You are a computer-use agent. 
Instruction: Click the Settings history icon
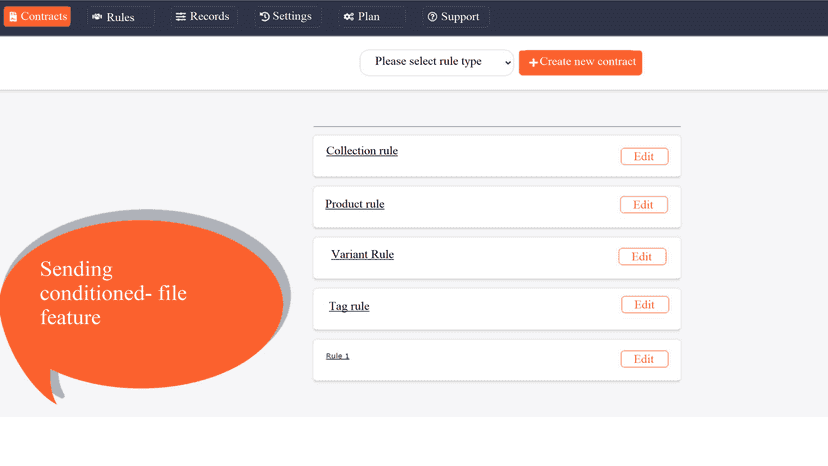pyautogui.click(x=265, y=17)
